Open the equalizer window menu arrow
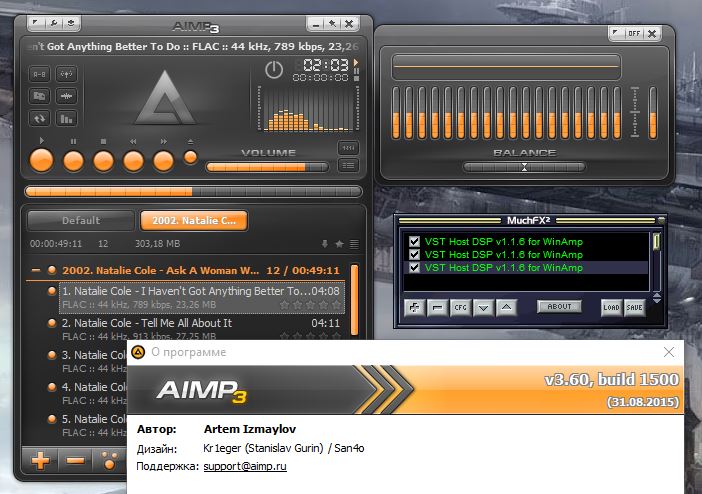This screenshot has height=494, width=702. [615, 33]
